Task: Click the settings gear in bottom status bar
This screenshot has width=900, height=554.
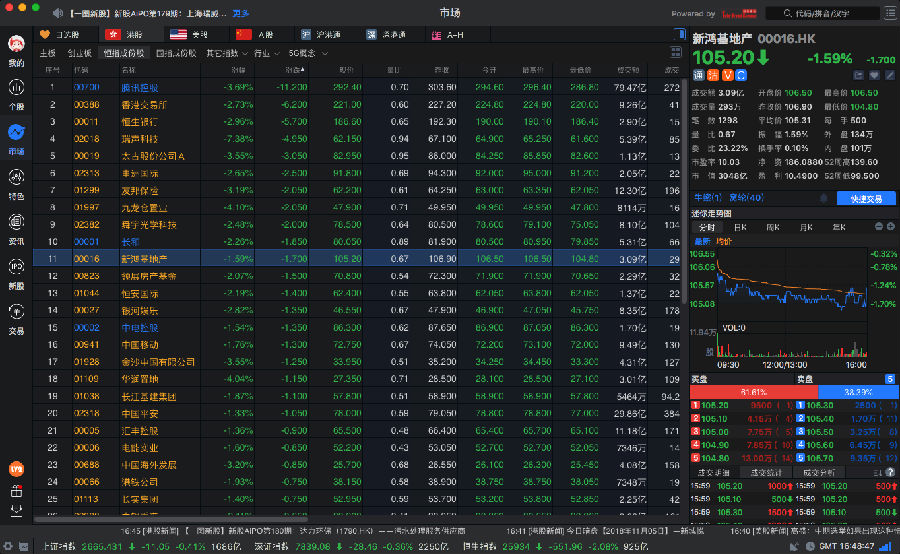Action: [x=8, y=547]
